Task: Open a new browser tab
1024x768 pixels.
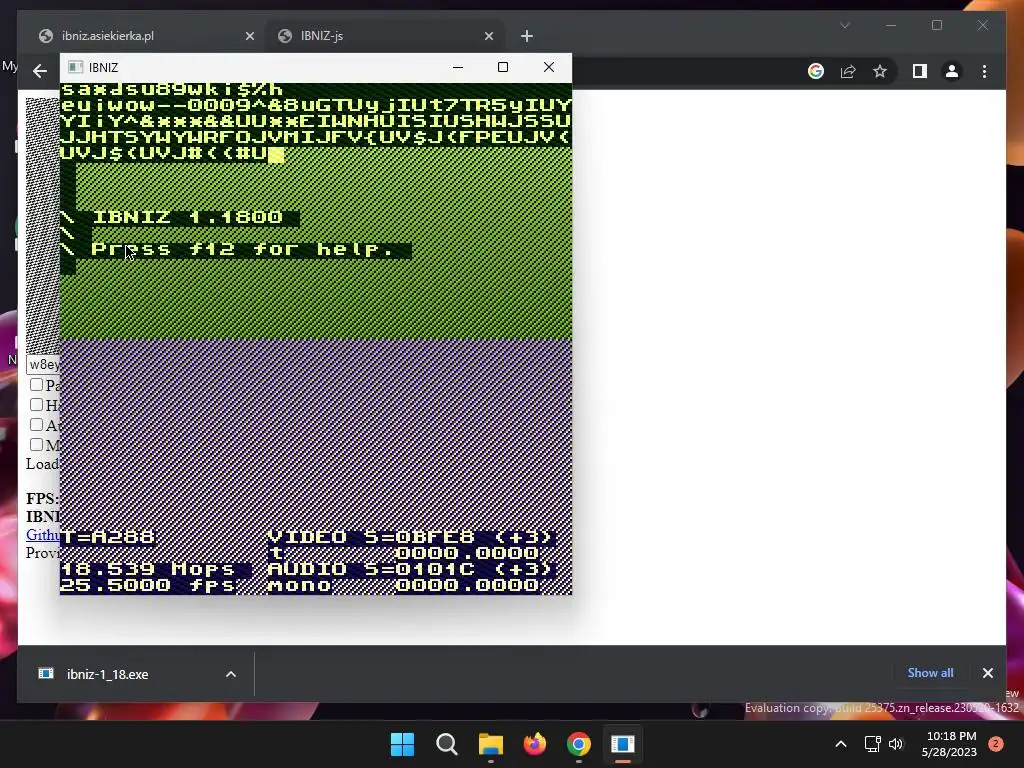Action: pos(527,37)
